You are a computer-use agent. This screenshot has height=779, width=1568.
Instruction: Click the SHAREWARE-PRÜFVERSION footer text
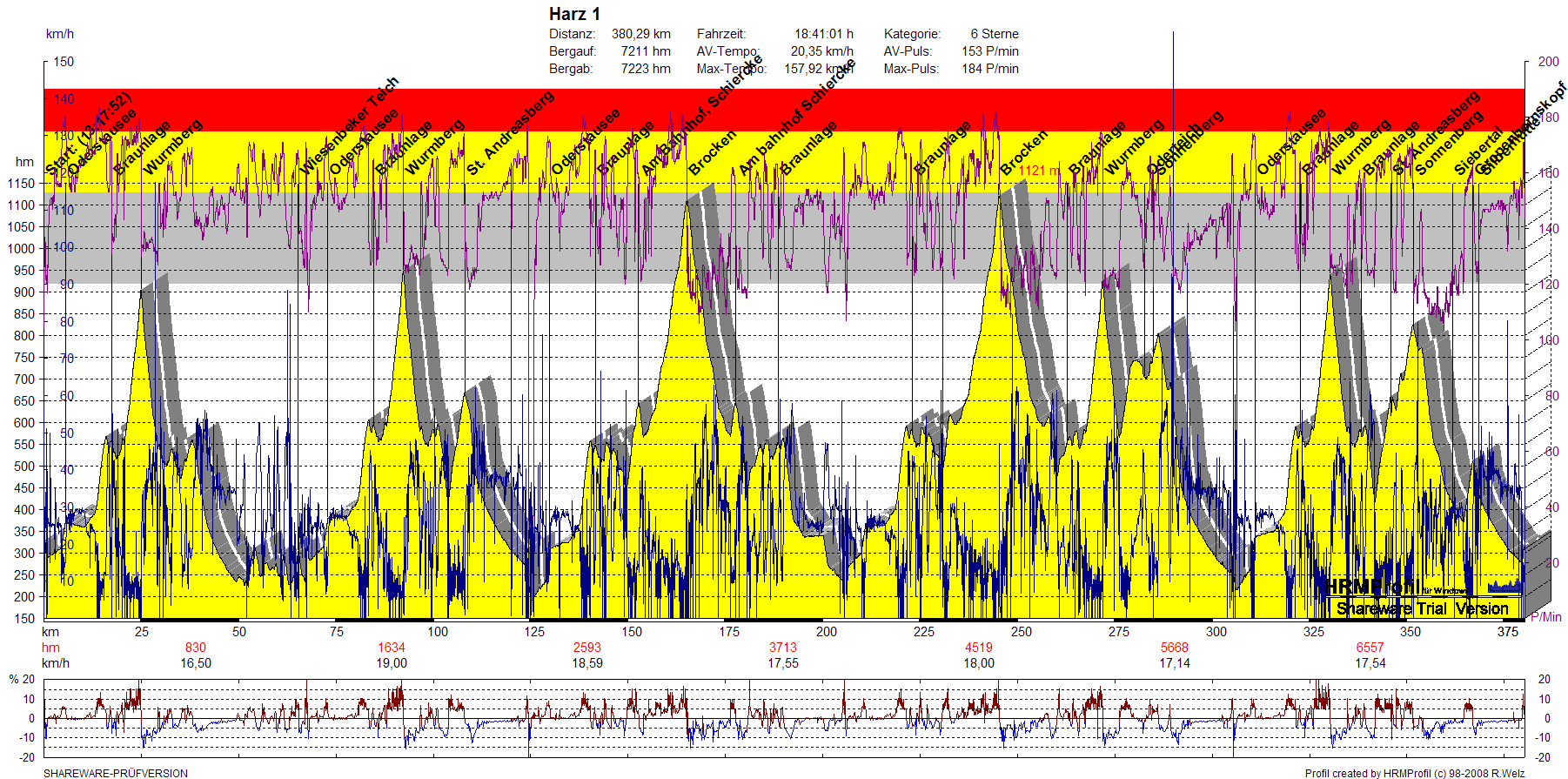(116, 773)
